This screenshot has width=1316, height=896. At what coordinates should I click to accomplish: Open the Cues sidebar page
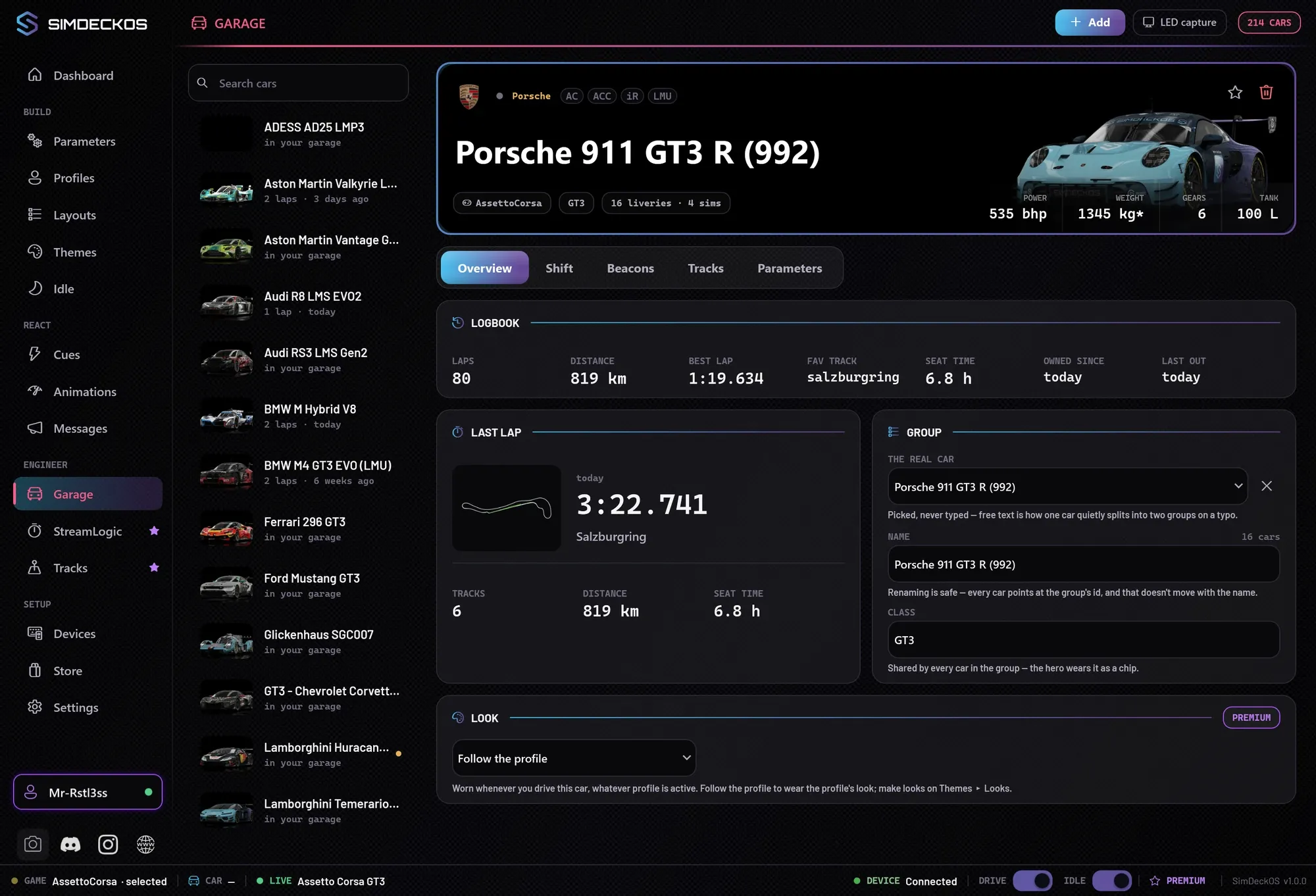pyautogui.click(x=88, y=355)
